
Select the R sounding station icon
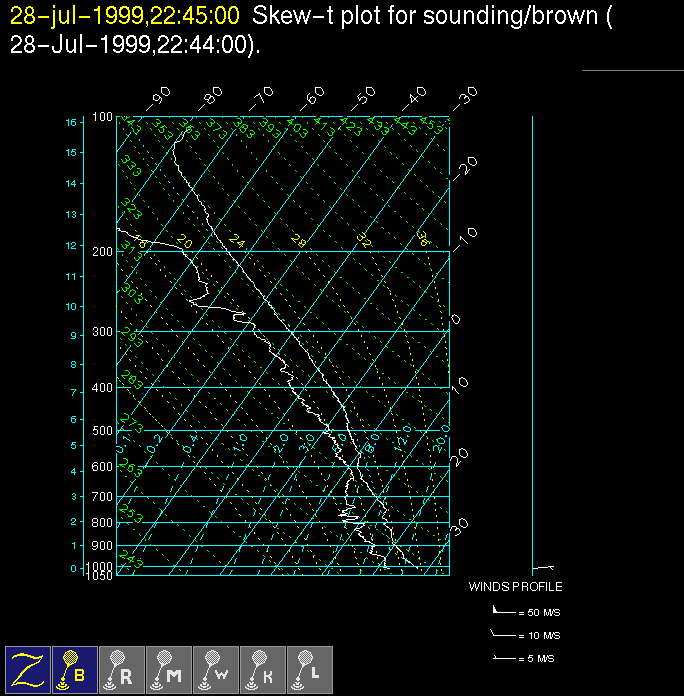coord(122,669)
